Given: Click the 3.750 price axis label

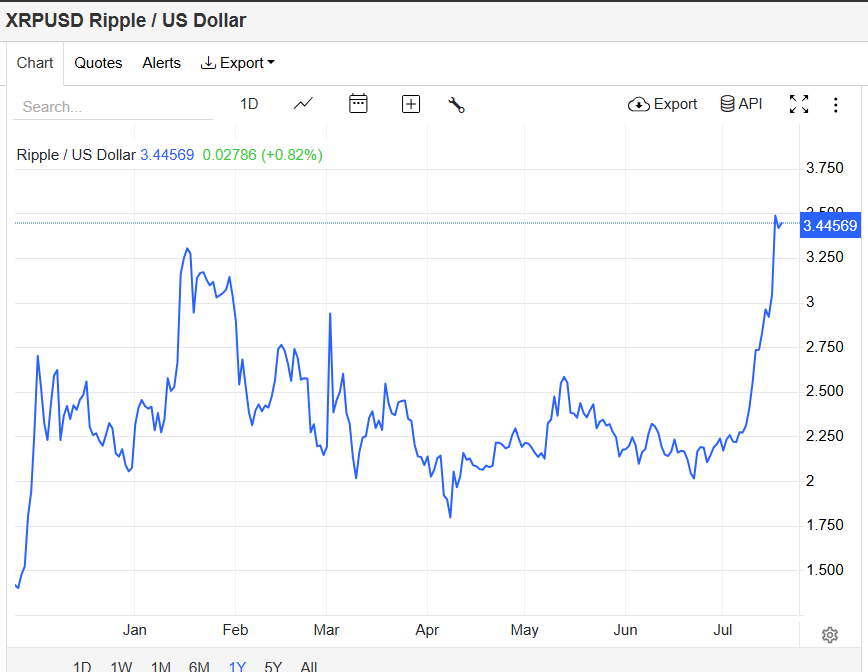Looking at the screenshot, I should click(x=824, y=168).
